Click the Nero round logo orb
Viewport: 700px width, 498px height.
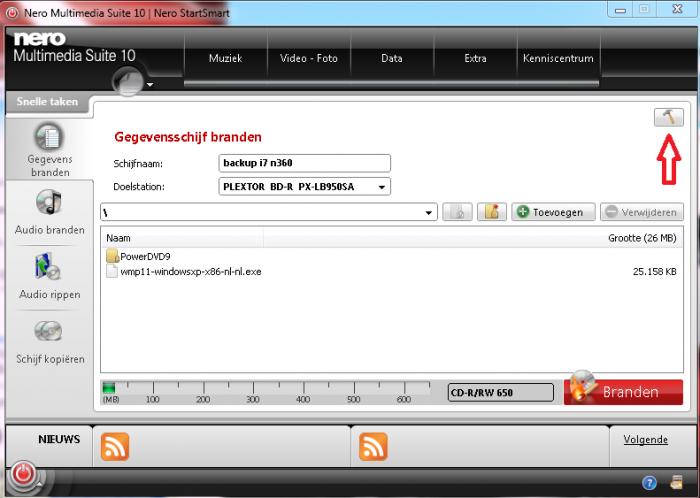tap(128, 81)
